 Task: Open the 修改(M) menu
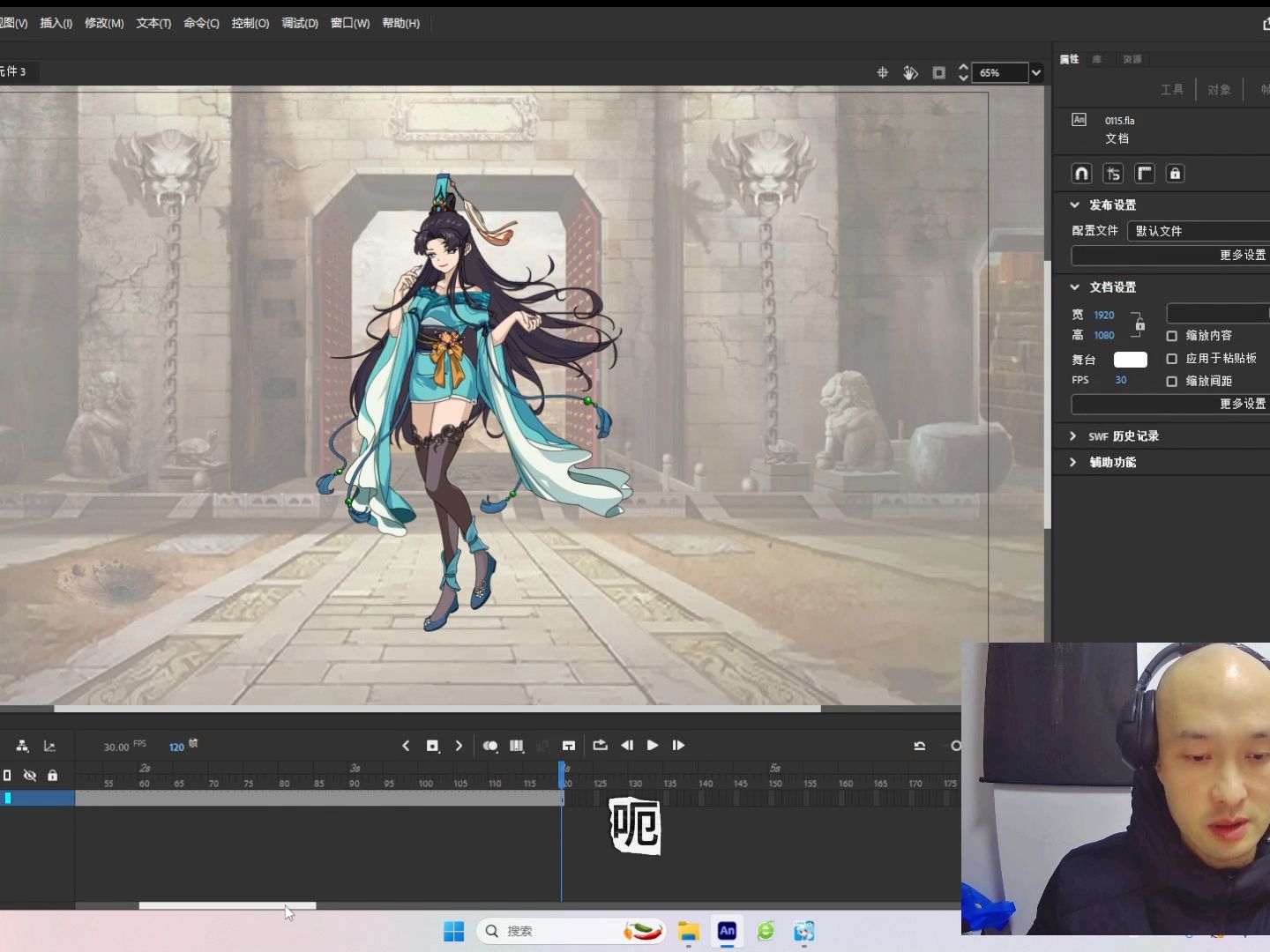[104, 23]
